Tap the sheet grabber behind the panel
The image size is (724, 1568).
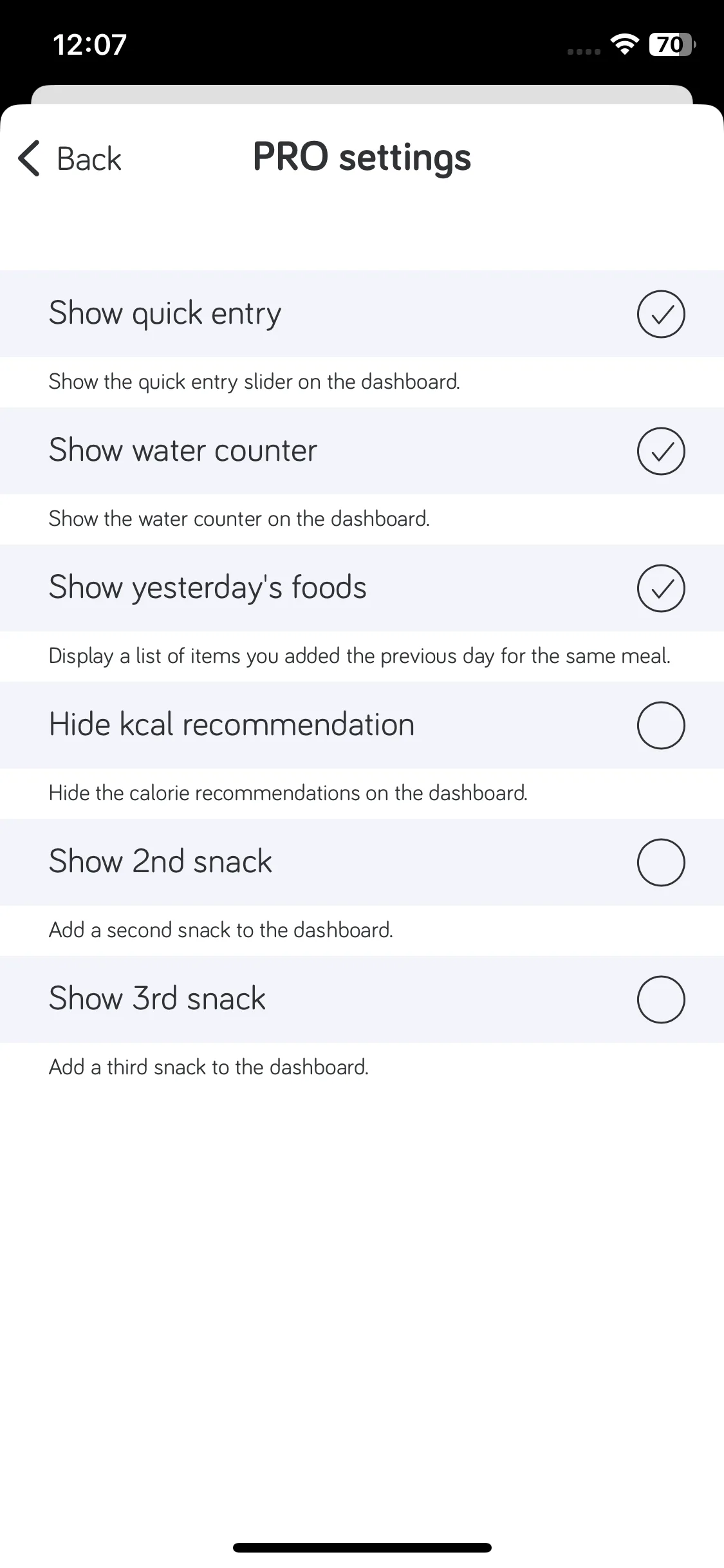(362, 94)
